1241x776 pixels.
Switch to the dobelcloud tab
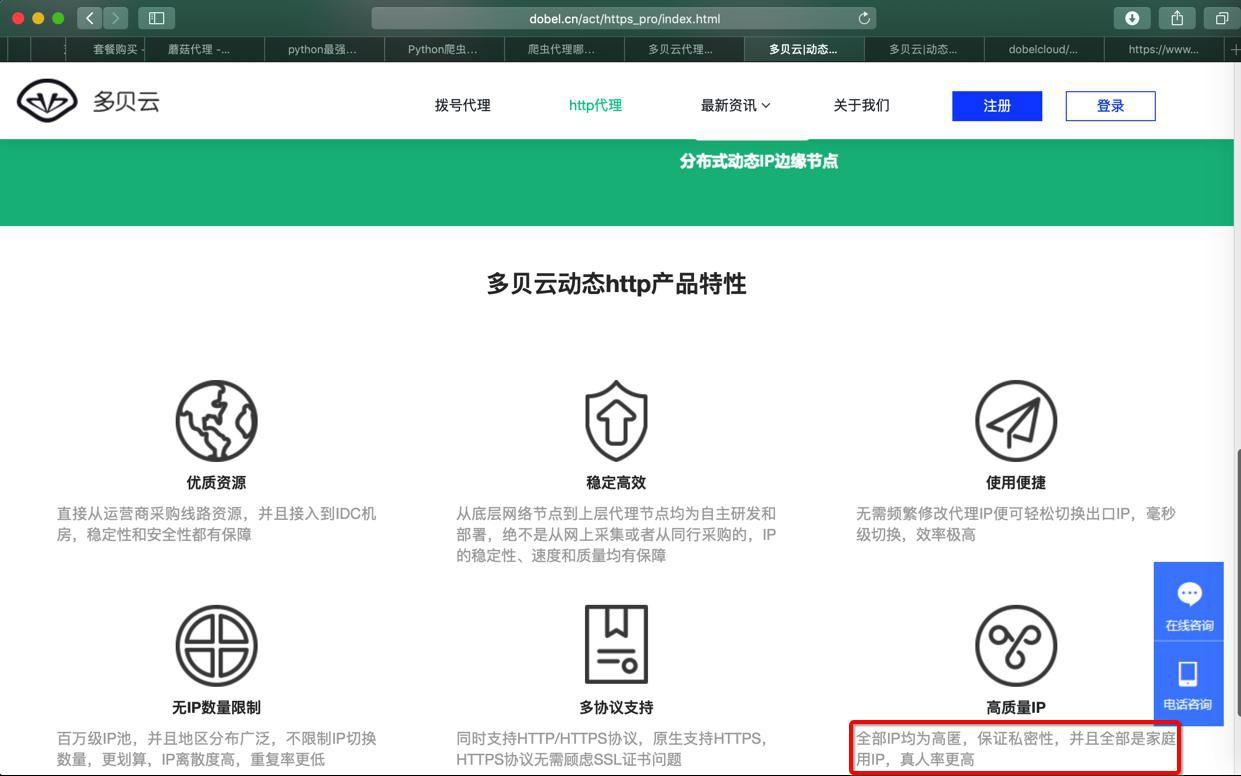tap(1045, 49)
